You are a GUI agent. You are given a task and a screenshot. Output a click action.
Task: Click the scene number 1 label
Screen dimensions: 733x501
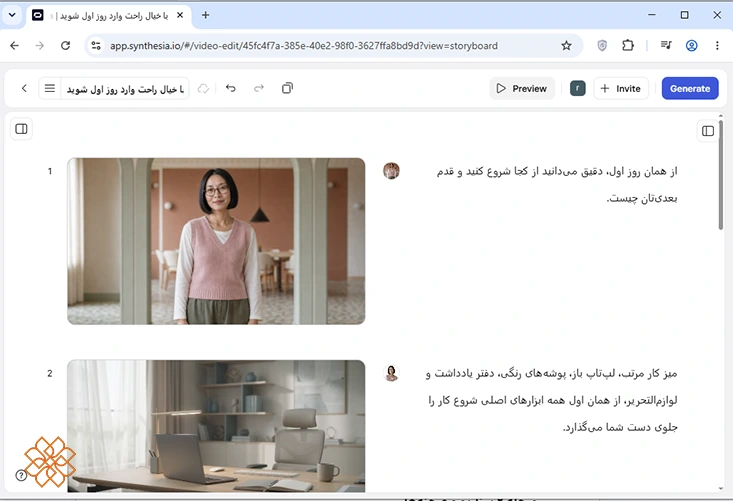click(50, 172)
